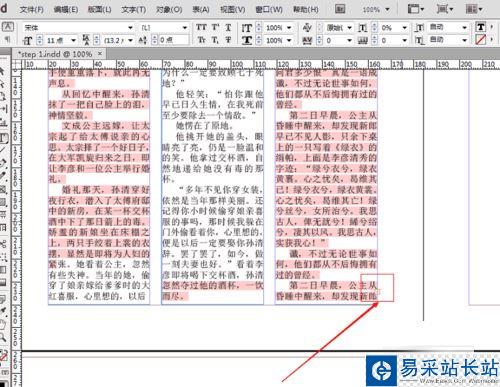Click the baseline shift 0 点 field
Viewport: 500px width, 387px height.
tap(174, 40)
